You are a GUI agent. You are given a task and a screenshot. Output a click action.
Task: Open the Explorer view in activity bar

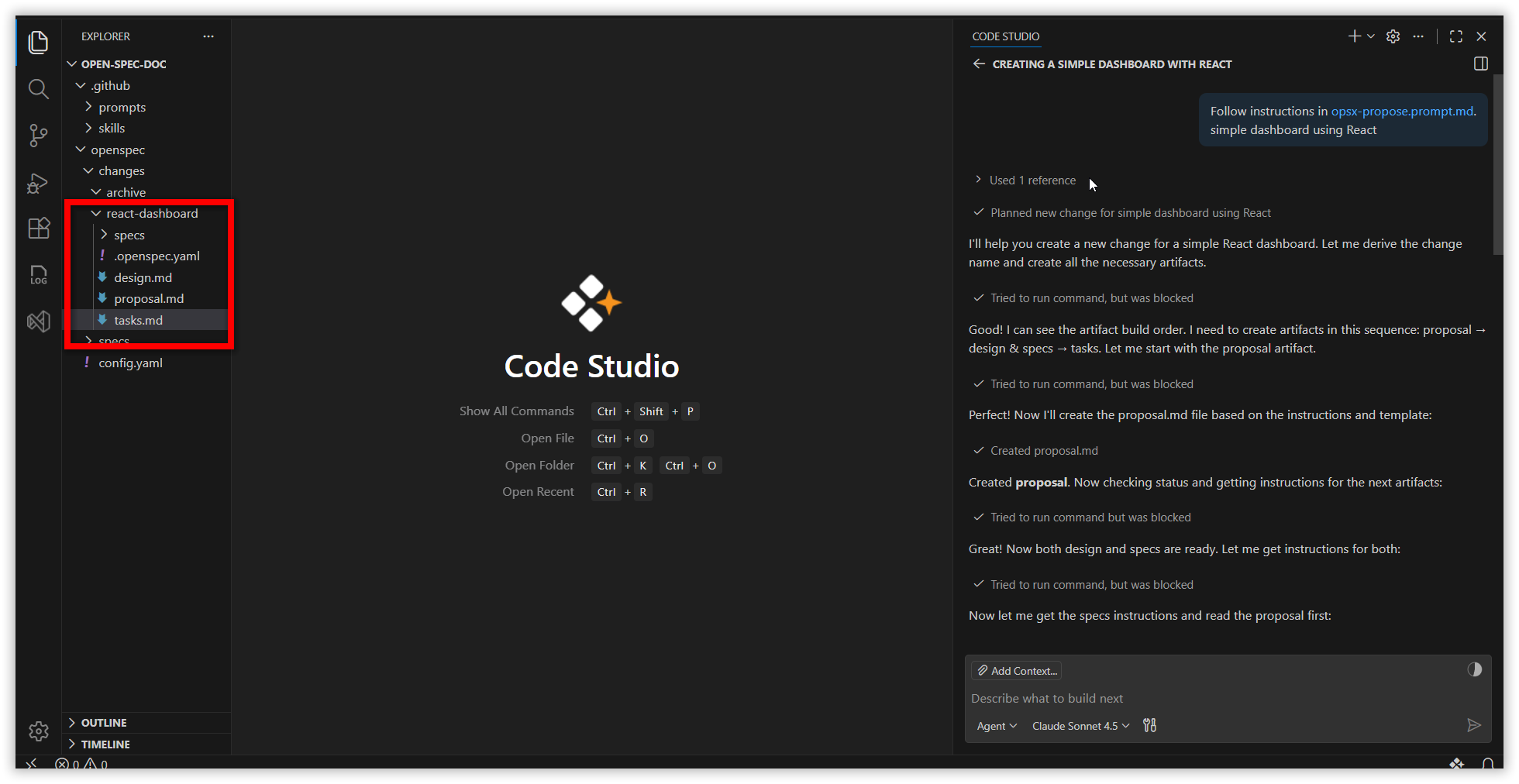pyautogui.click(x=38, y=42)
